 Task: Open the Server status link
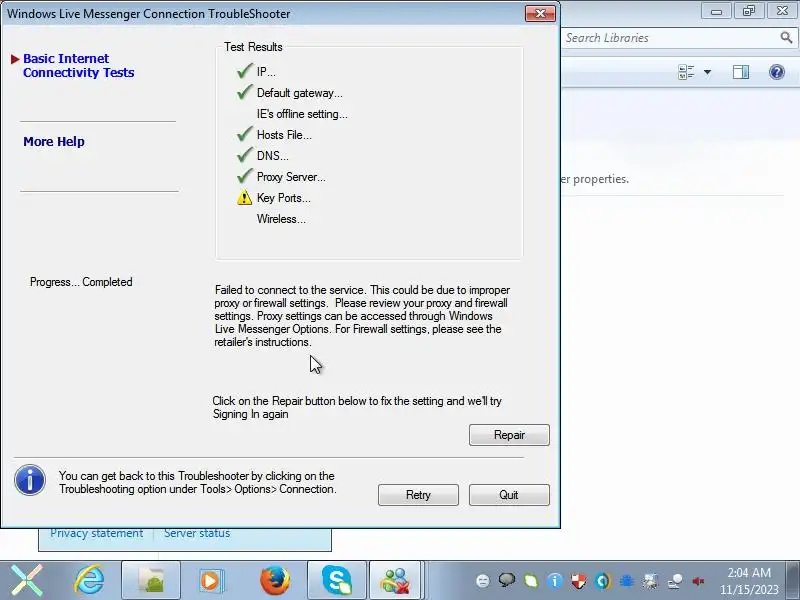pyautogui.click(x=197, y=533)
